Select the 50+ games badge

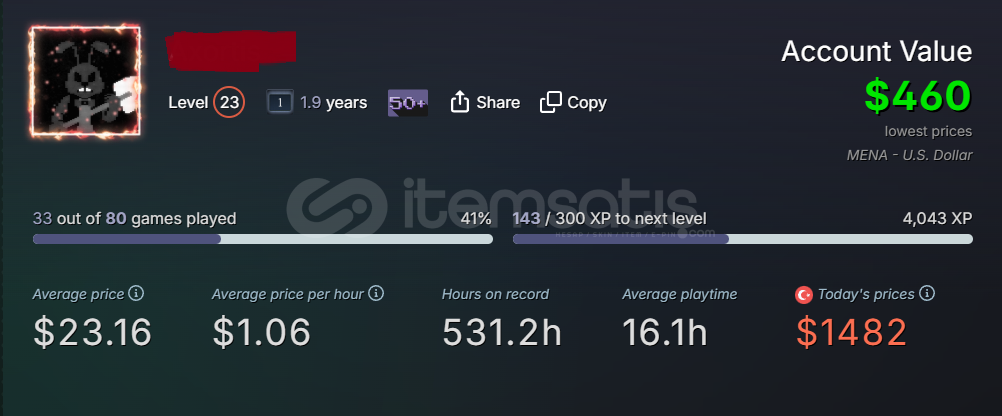[408, 102]
